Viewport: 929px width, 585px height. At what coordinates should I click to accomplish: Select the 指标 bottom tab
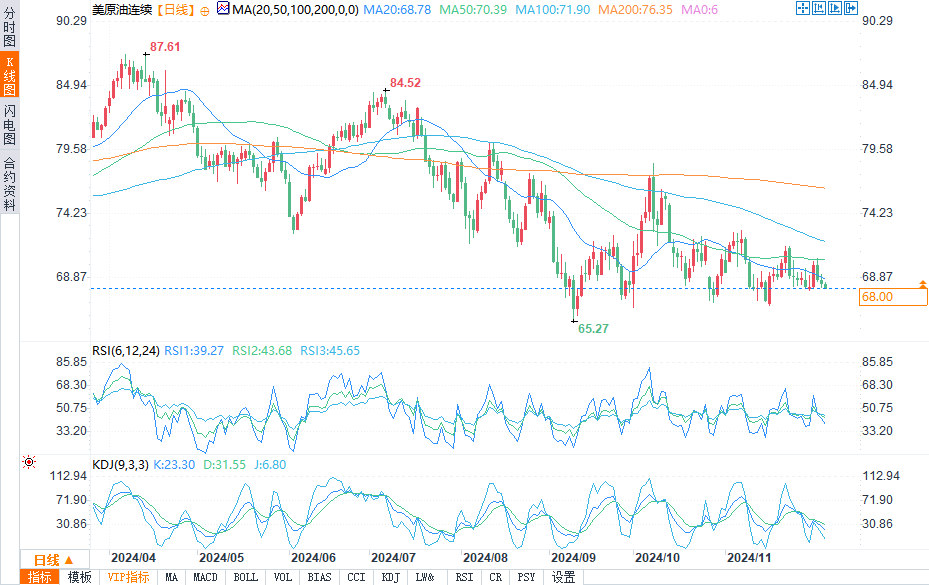[x=39, y=577]
